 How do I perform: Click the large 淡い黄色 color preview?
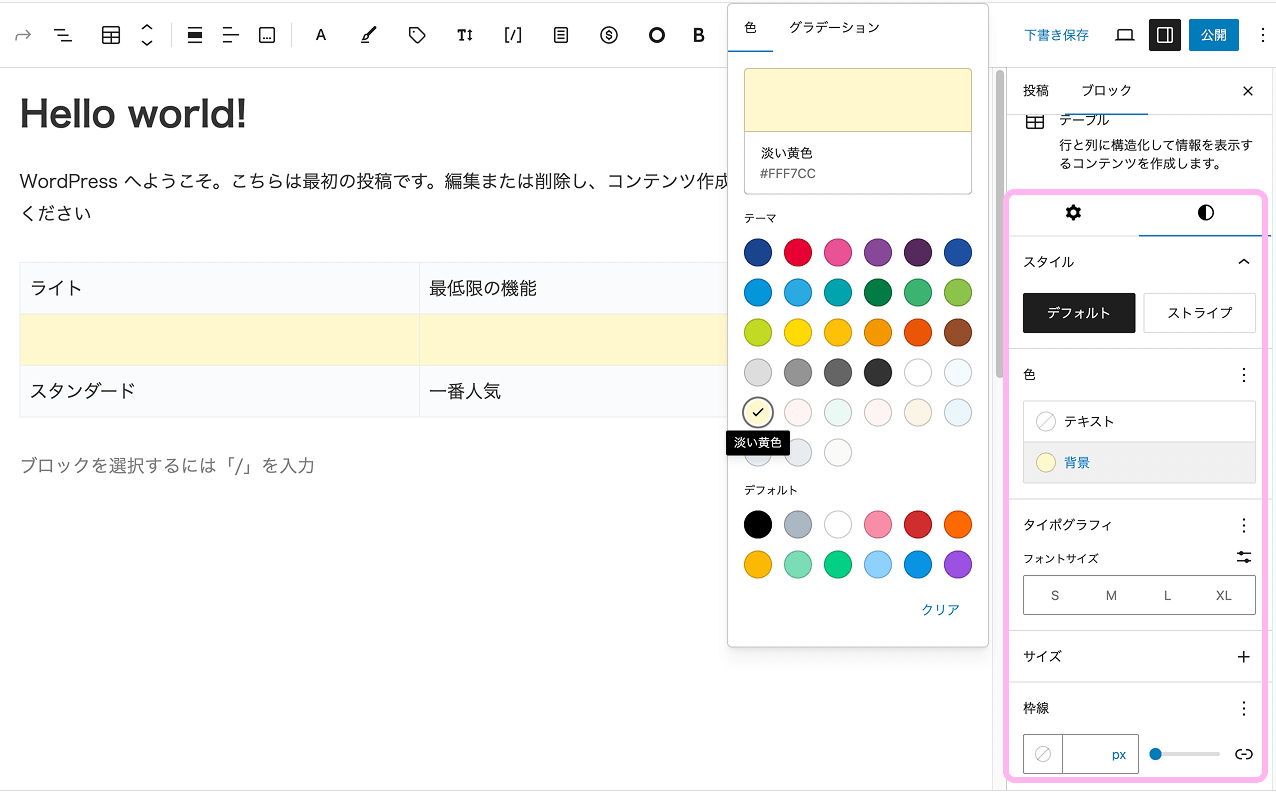pos(858,100)
